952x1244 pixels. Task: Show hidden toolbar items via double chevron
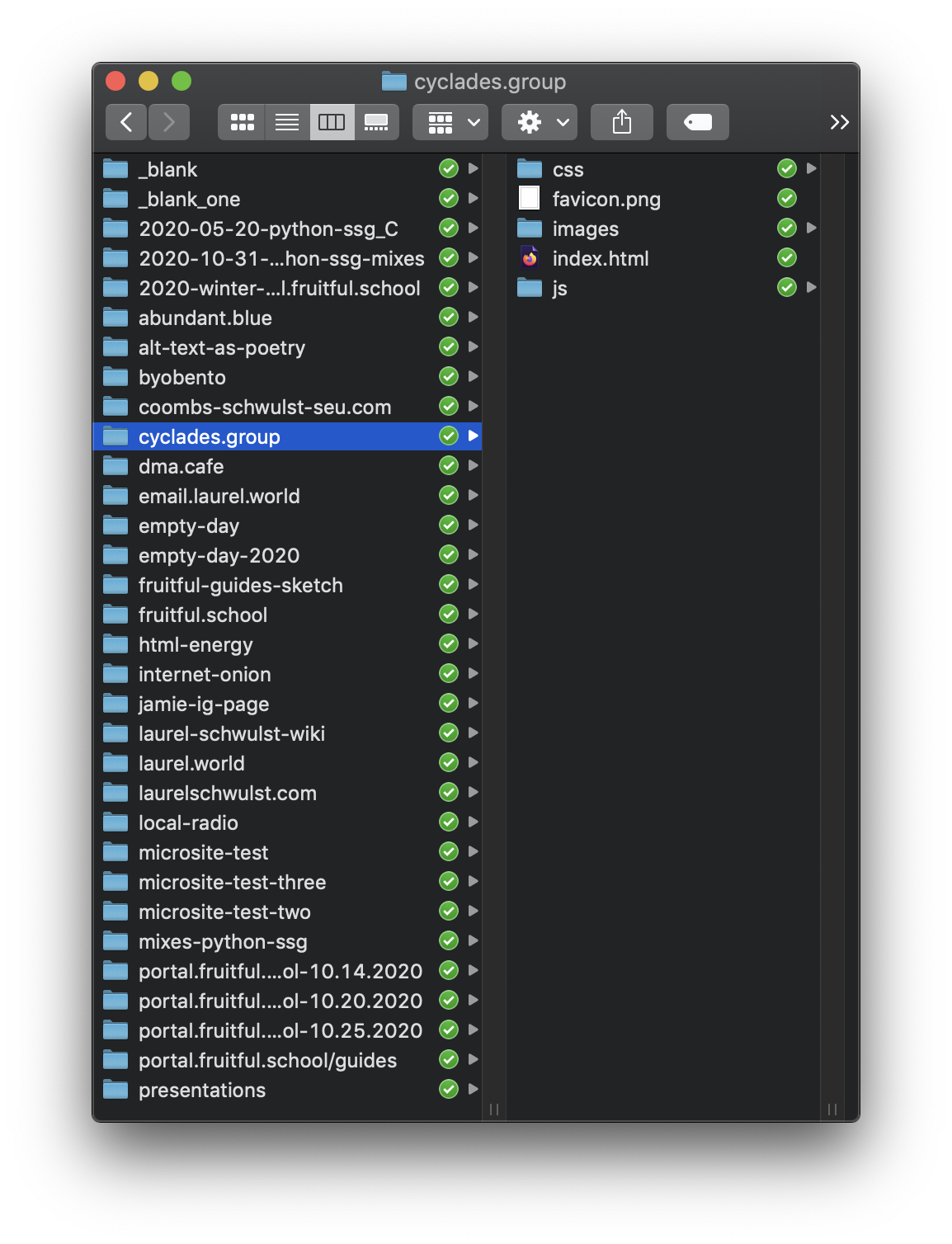839,122
